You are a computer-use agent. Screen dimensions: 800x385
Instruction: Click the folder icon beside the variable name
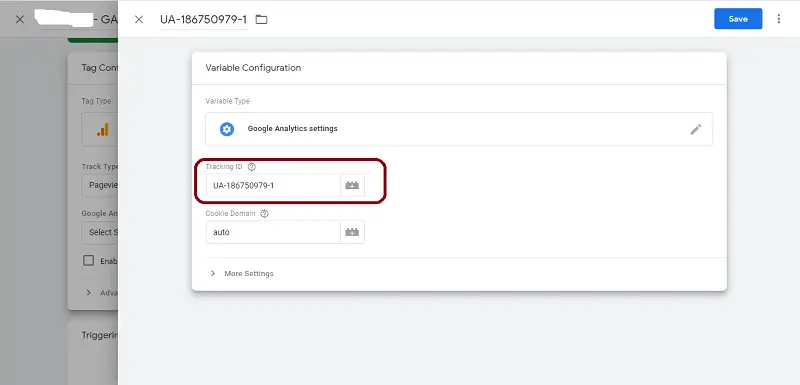[261, 19]
